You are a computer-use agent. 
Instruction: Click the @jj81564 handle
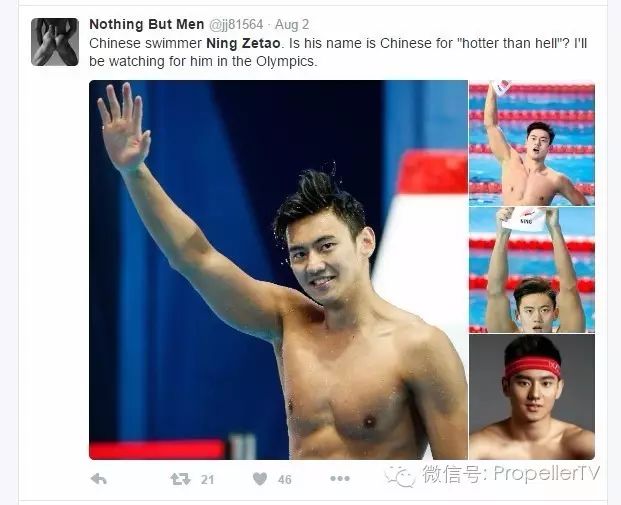pyautogui.click(x=236, y=25)
